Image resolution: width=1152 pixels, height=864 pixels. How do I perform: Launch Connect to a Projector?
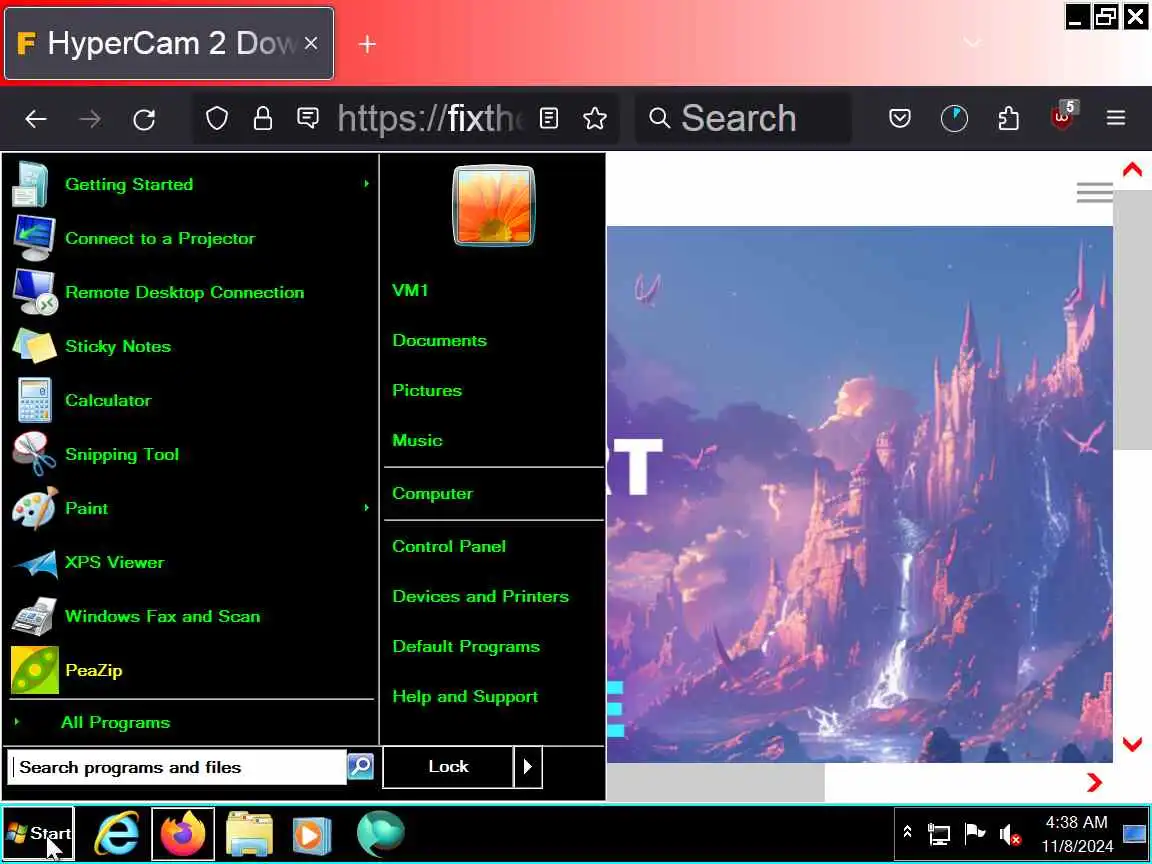190,239
